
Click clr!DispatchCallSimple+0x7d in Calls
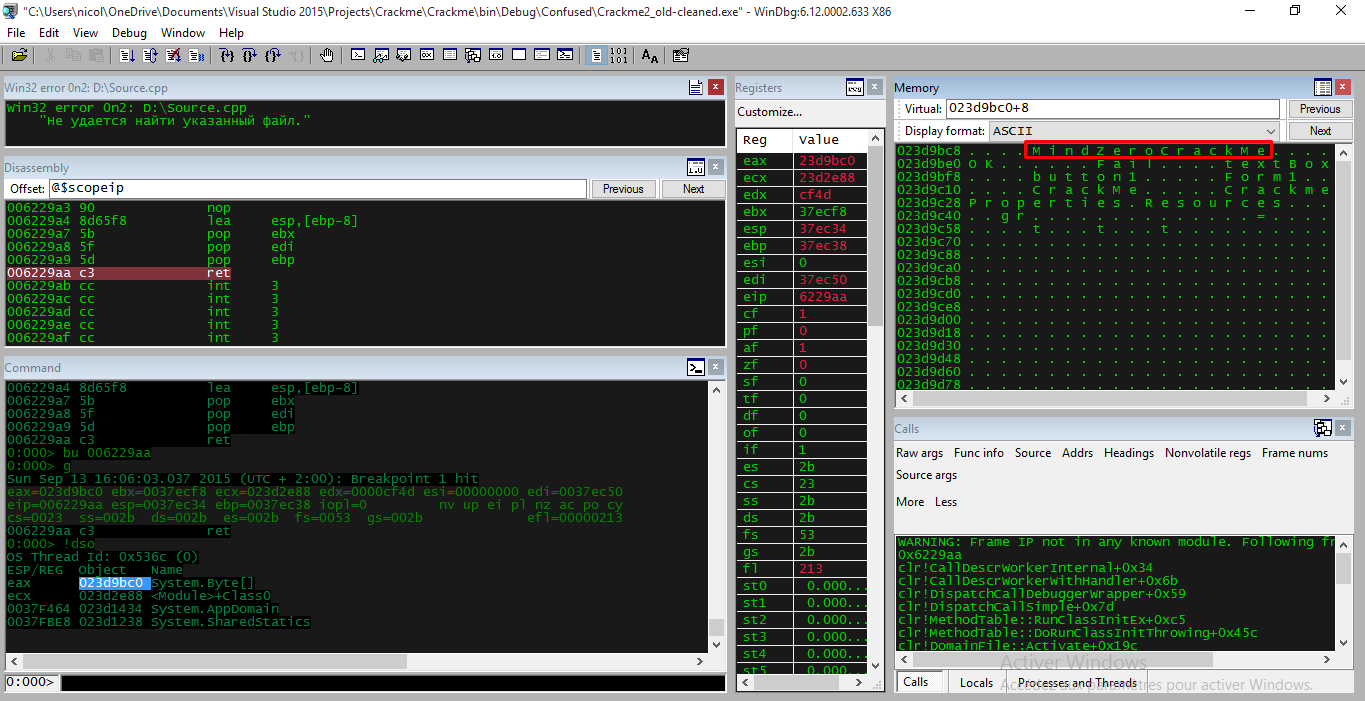[1005, 607]
